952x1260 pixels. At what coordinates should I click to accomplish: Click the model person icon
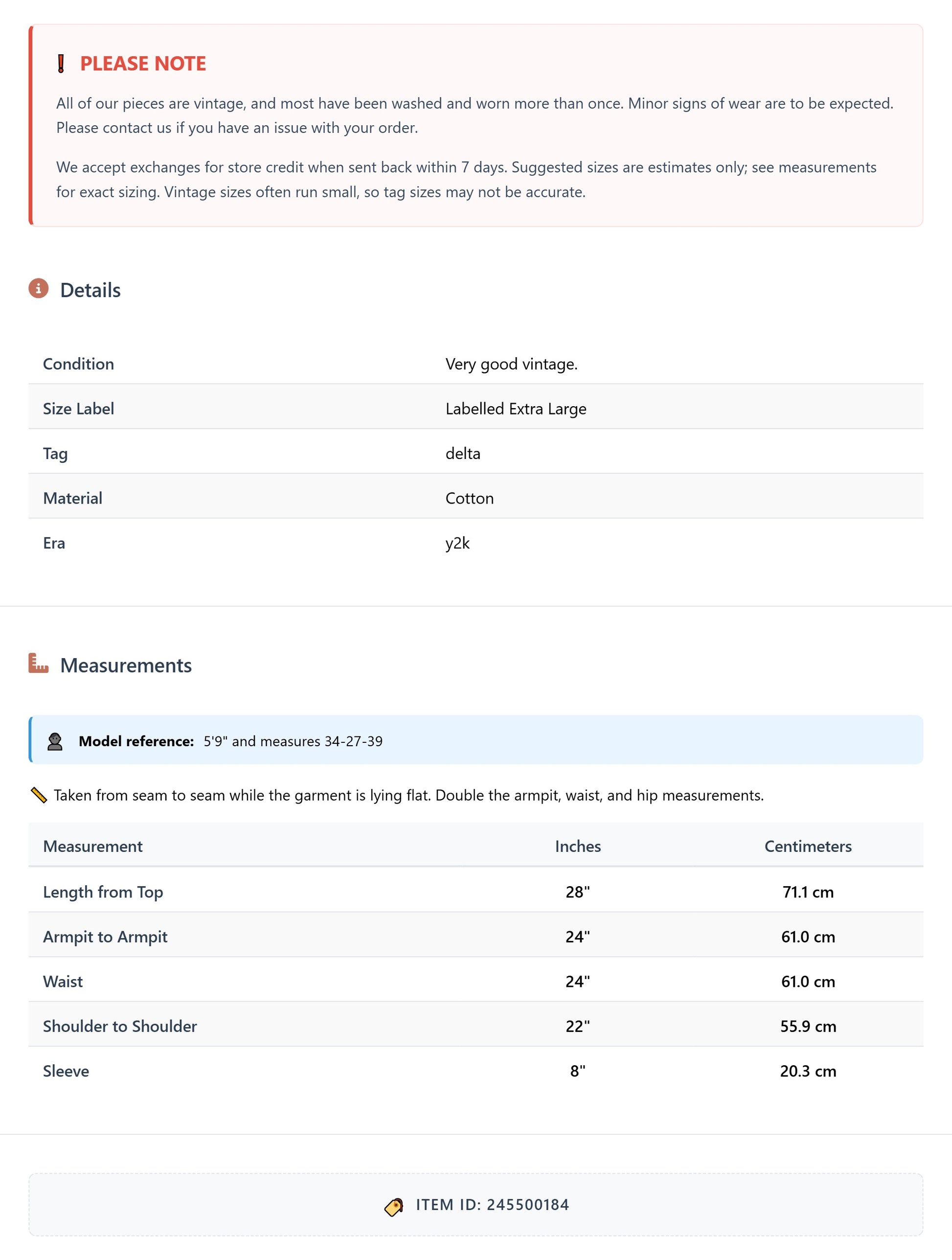pyautogui.click(x=55, y=741)
